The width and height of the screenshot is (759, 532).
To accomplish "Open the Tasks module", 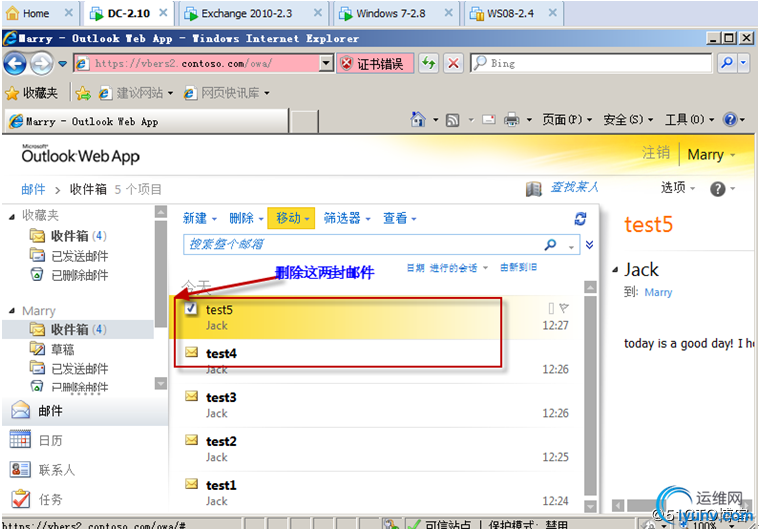I will tap(85, 499).
